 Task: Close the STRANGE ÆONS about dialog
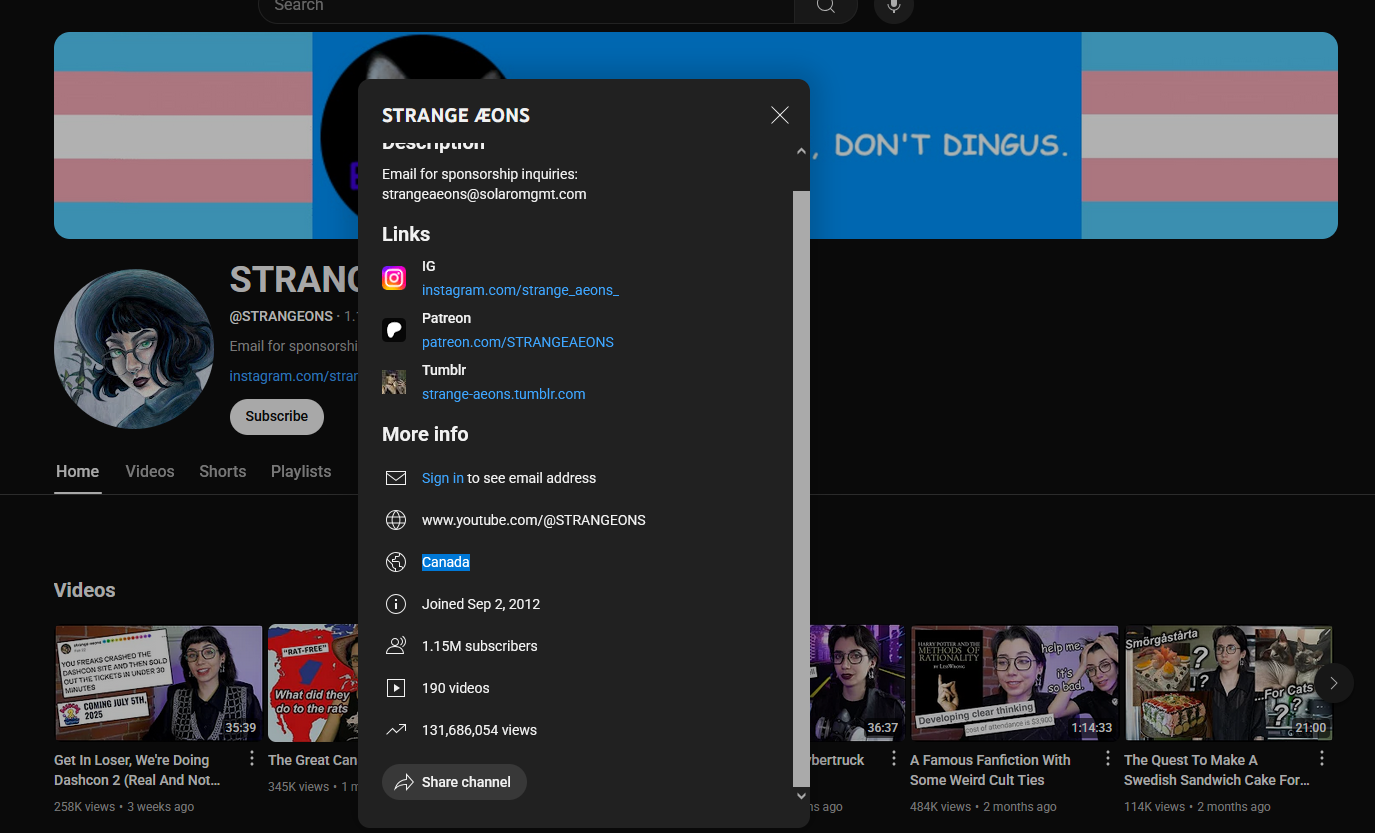coord(780,115)
